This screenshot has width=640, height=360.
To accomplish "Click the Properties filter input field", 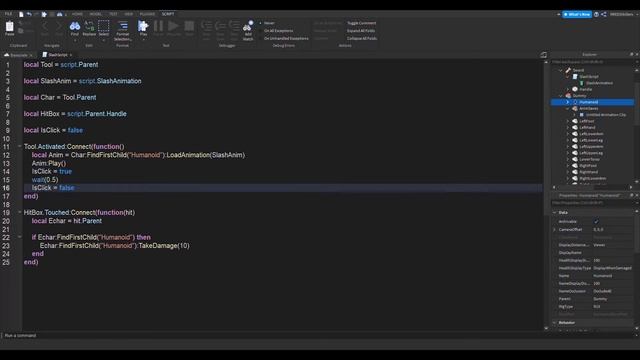I will coord(593,203).
